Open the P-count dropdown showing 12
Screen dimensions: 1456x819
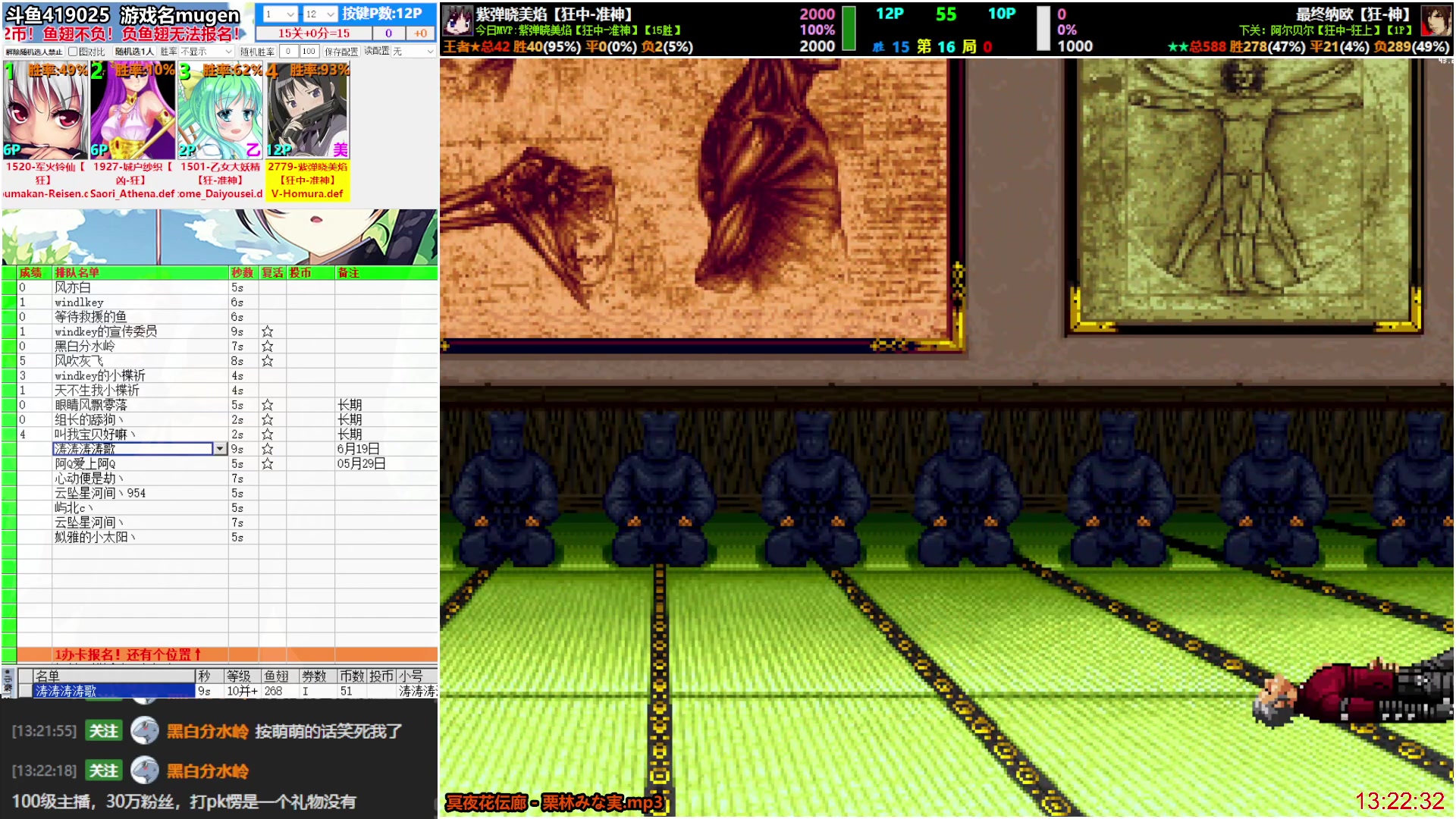click(319, 14)
